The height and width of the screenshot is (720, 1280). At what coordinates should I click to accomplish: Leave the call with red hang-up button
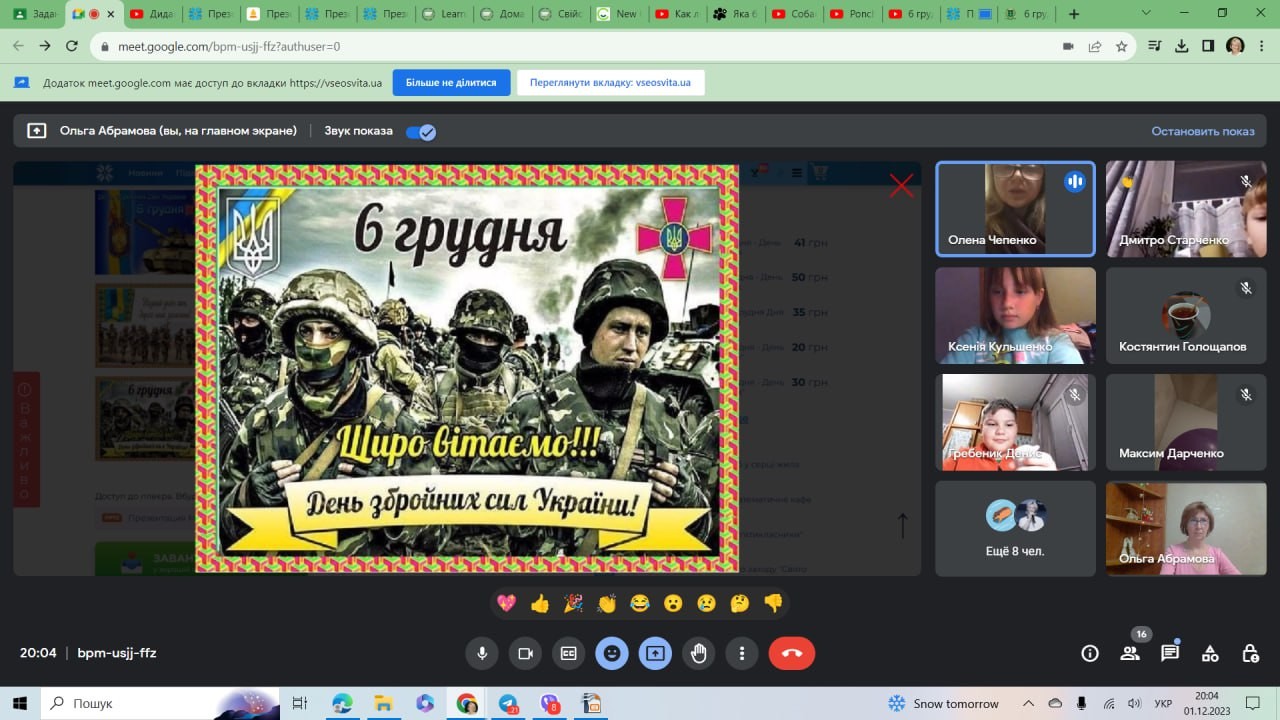click(x=791, y=653)
